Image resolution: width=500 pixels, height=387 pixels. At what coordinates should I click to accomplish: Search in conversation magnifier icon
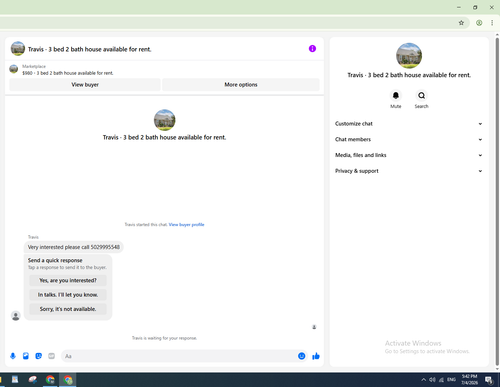422,96
